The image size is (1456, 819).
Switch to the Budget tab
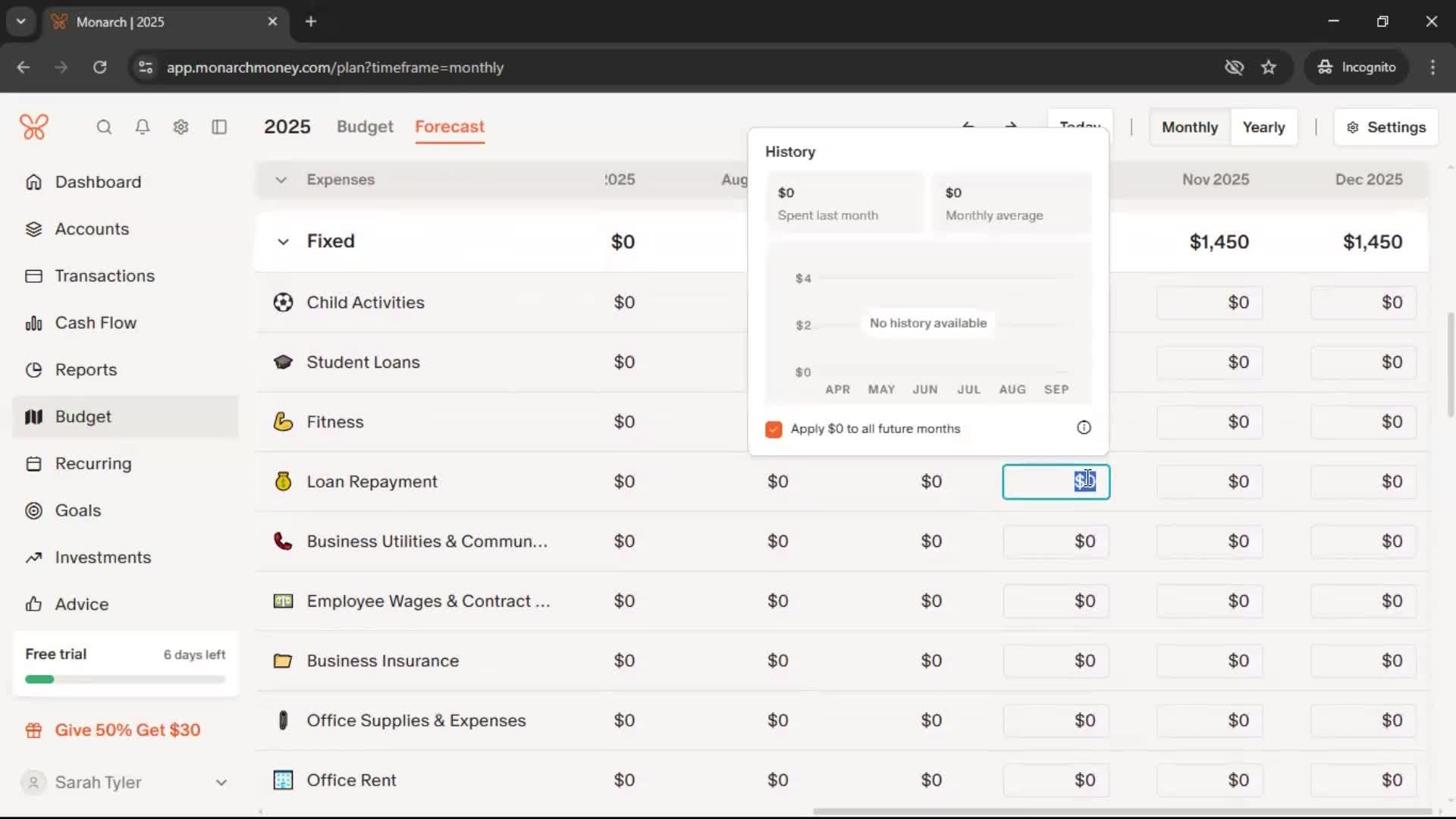[365, 127]
